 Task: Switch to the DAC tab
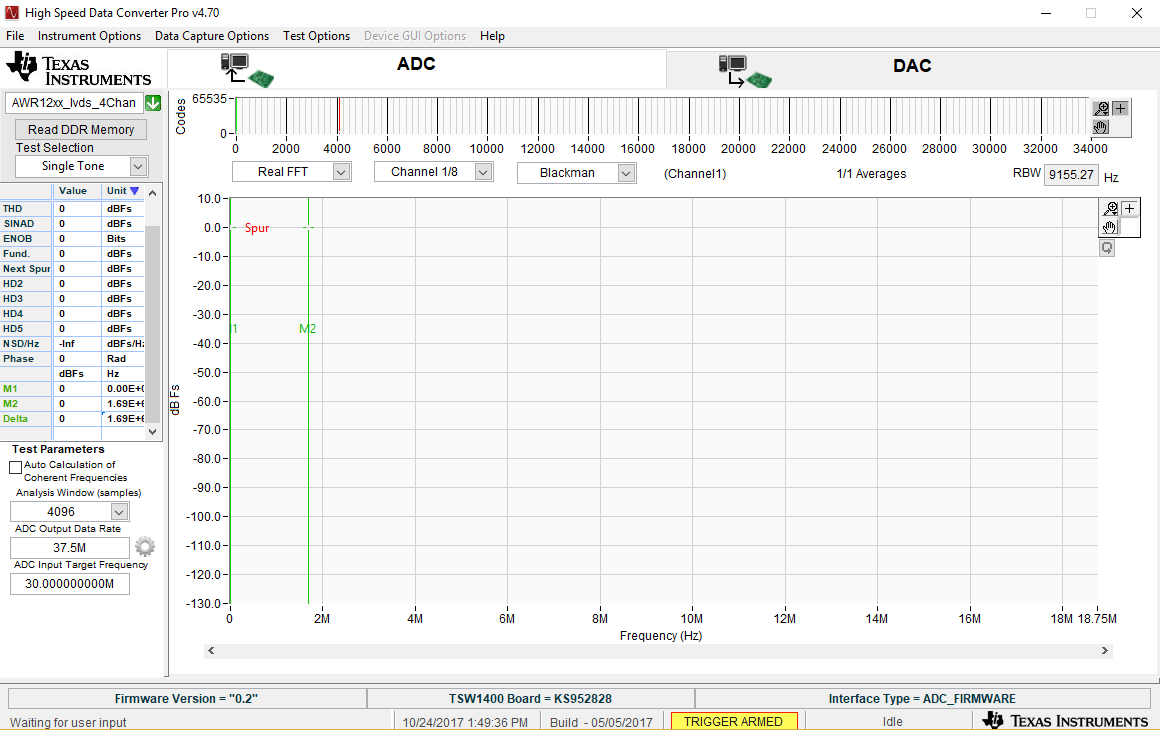912,70
